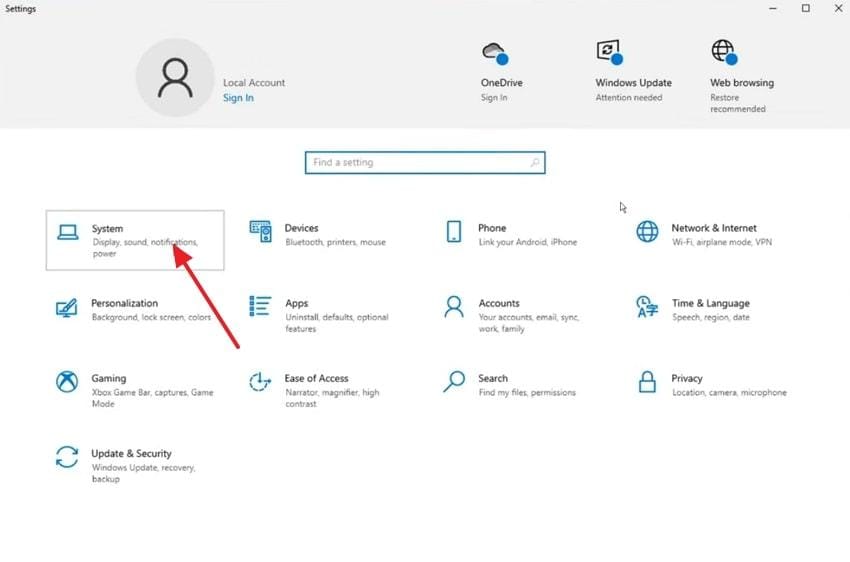
Task: Click 'Location, camera, microphone' text
Action: 729,392
